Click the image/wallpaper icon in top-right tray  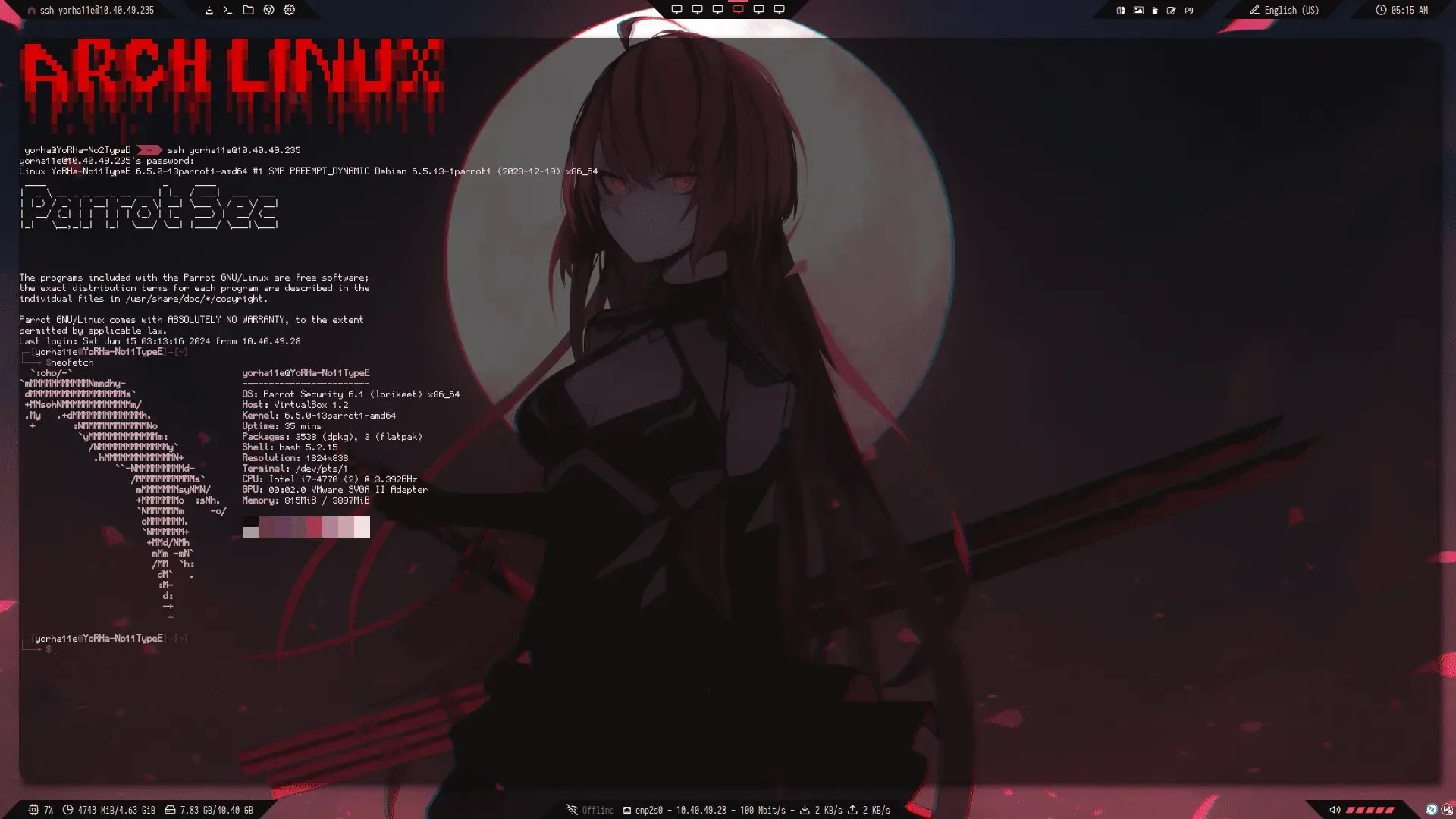click(1138, 11)
